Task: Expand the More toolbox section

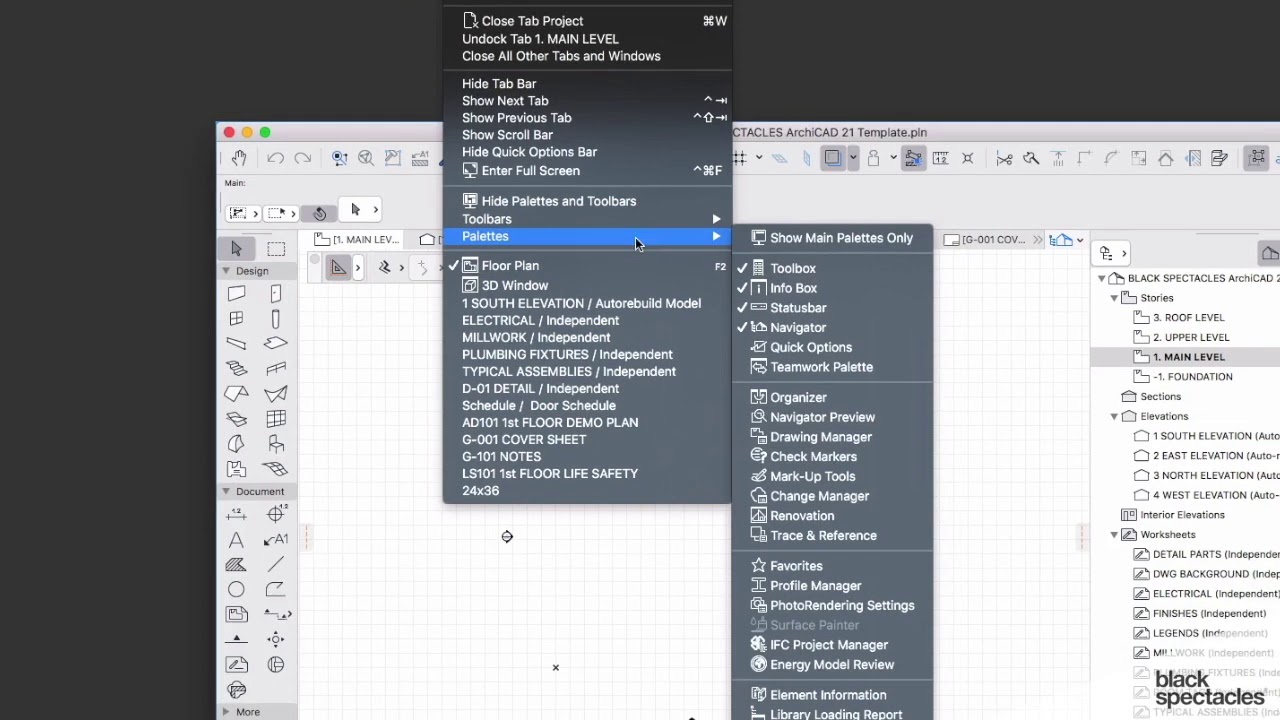Action: [226, 712]
